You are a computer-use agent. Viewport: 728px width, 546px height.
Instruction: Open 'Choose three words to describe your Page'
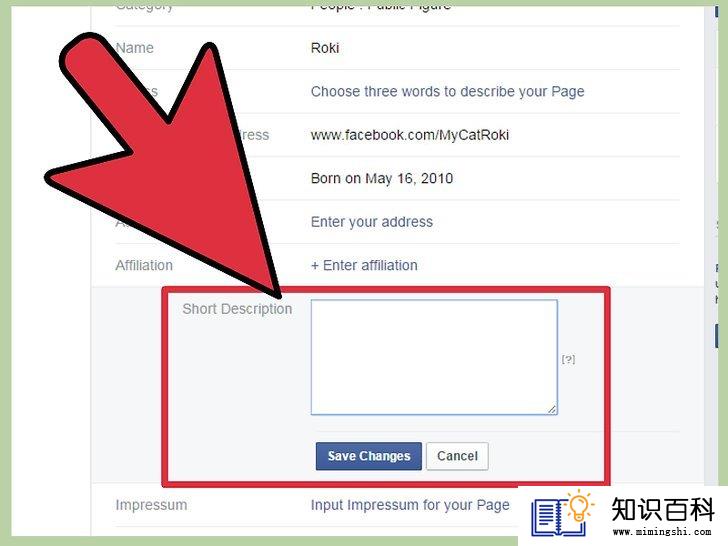click(448, 91)
